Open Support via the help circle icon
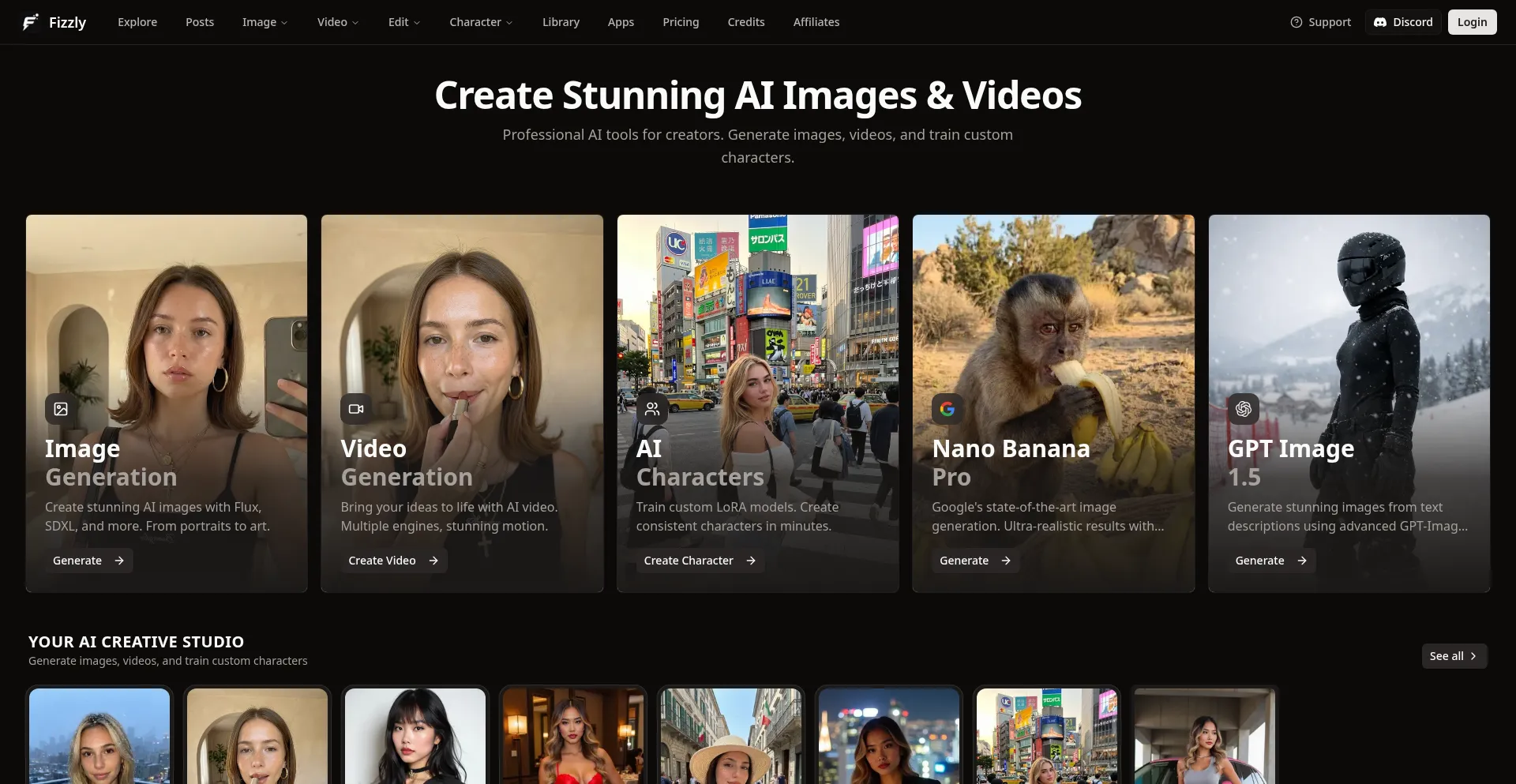 (1296, 22)
